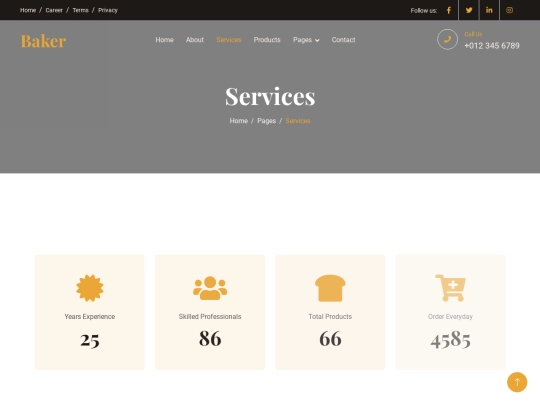Screen dimensions: 540x405
Task: Select About in main navigation
Action: tap(195, 40)
